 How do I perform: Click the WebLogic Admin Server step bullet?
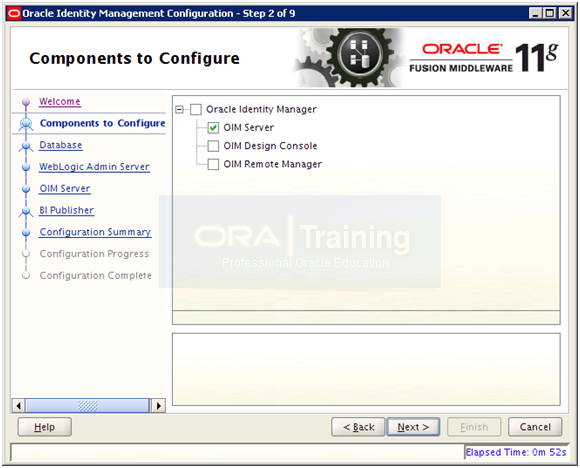click(x=26, y=167)
